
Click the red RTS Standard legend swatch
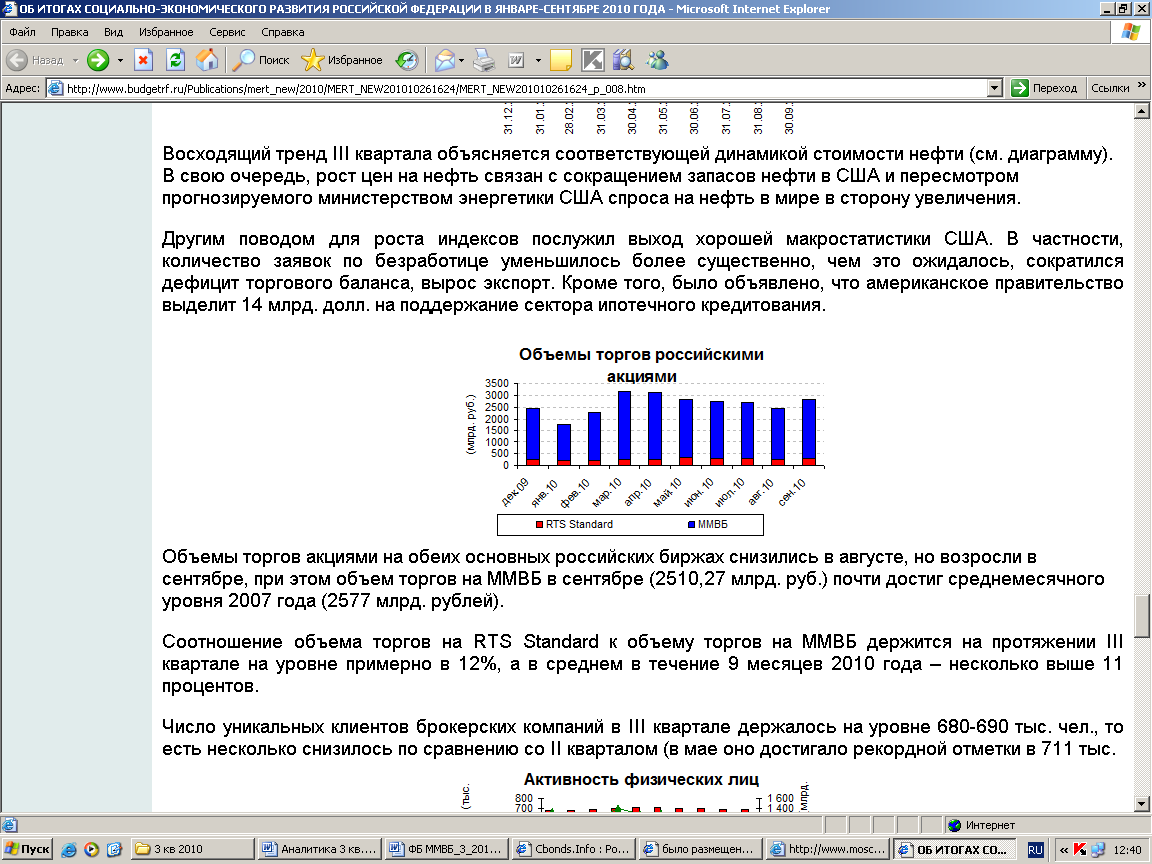(x=539, y=525)
